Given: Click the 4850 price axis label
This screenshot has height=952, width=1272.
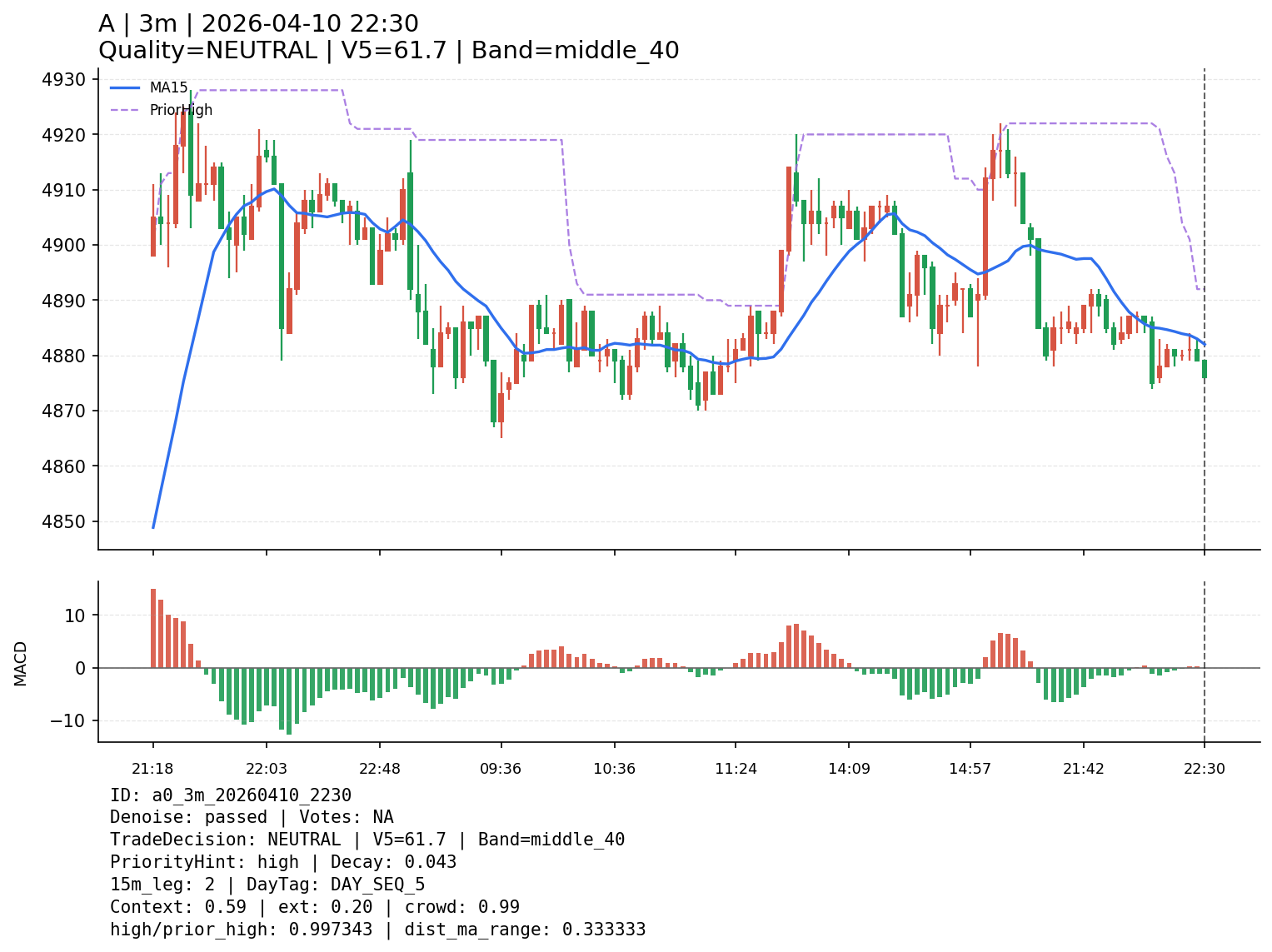Looking at the screenshot, I should (x=63, y=521).
